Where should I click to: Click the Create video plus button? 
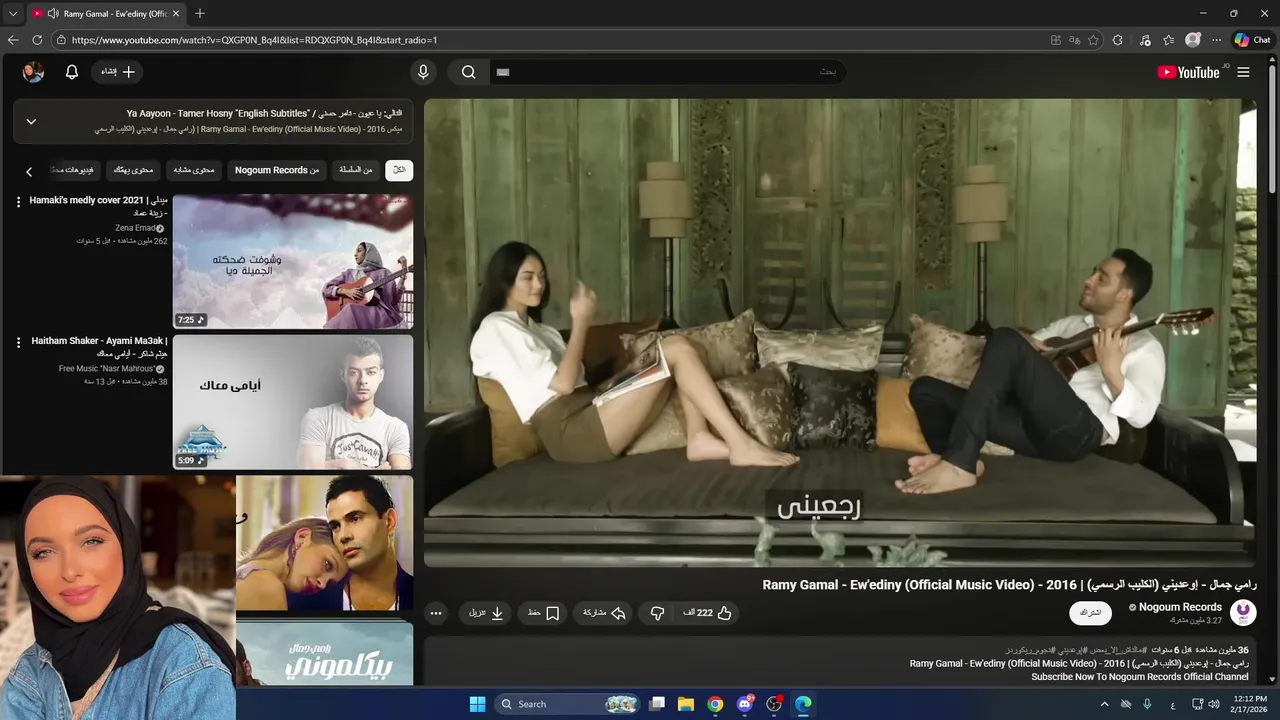[x=118, y=72]
